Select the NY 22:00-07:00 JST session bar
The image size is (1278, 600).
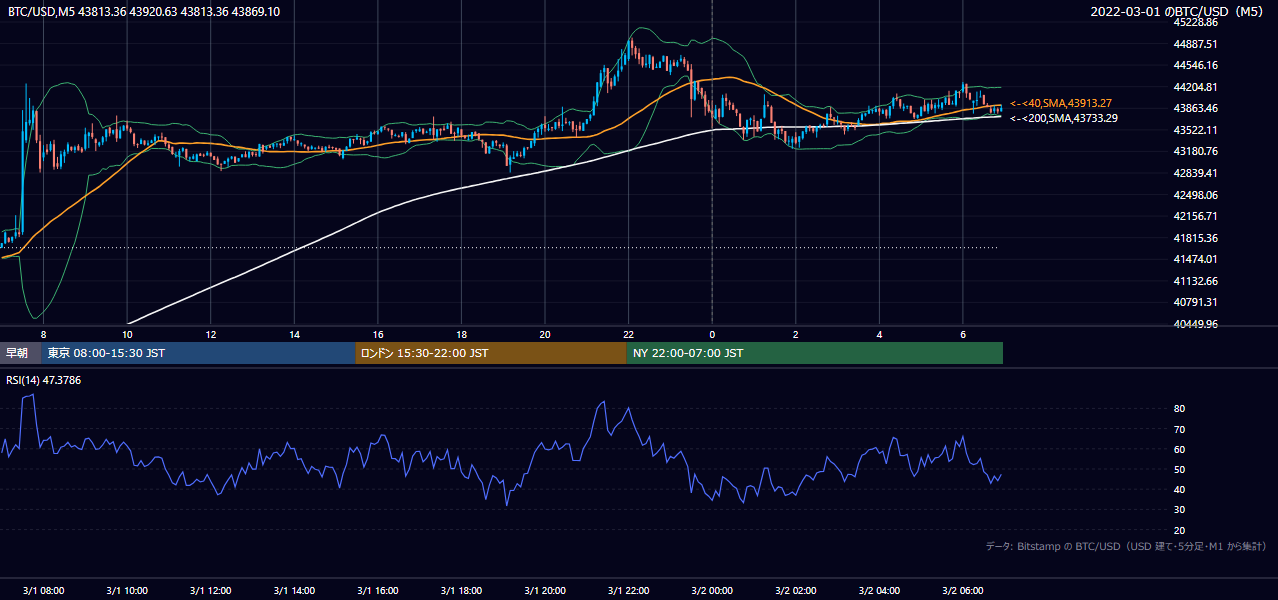coord(815,353)
